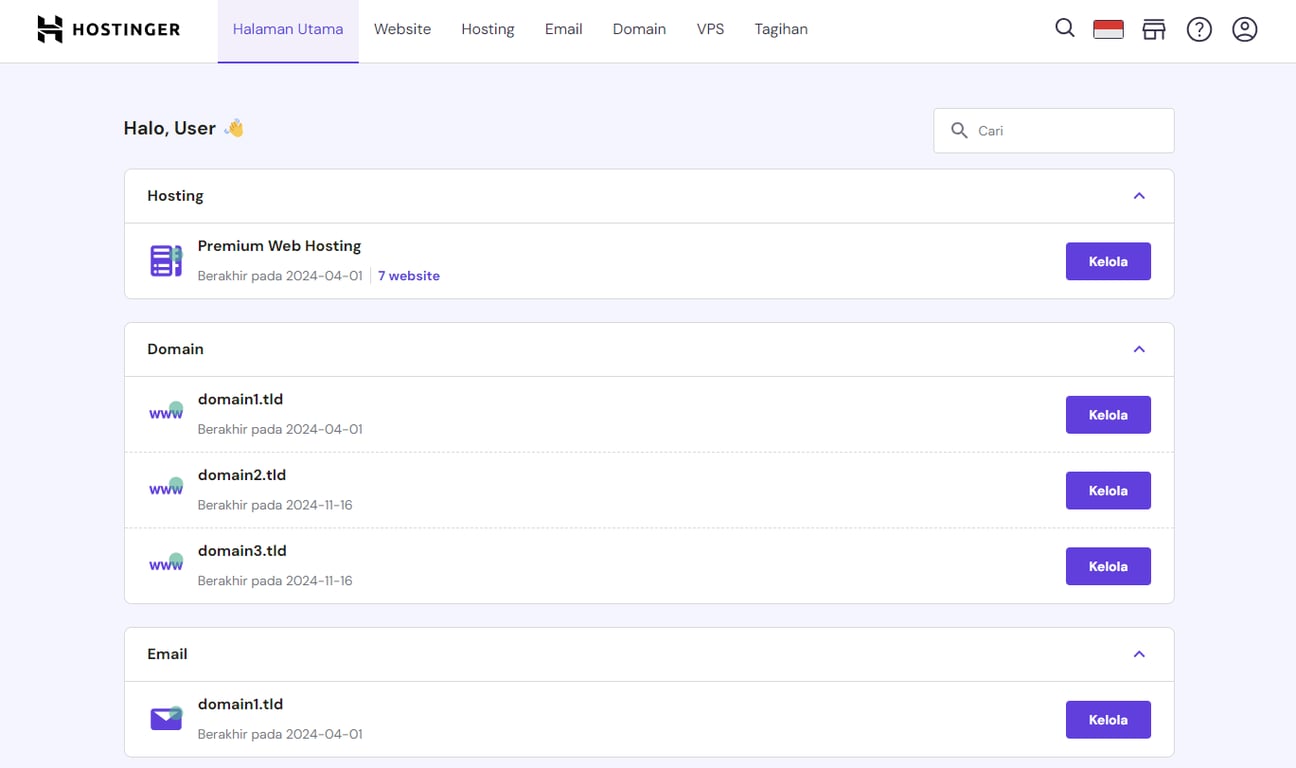Click the Premium Web Hosting server icon
This screenshot has width=1296, height=768.
coord(165,260)
